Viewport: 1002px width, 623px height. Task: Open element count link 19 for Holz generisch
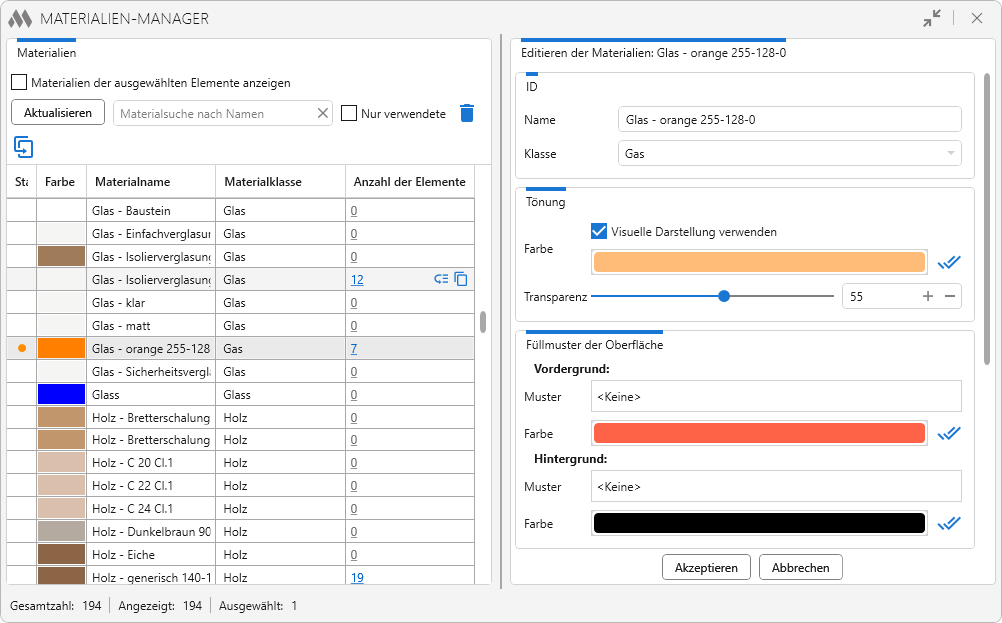coord(357,578)
